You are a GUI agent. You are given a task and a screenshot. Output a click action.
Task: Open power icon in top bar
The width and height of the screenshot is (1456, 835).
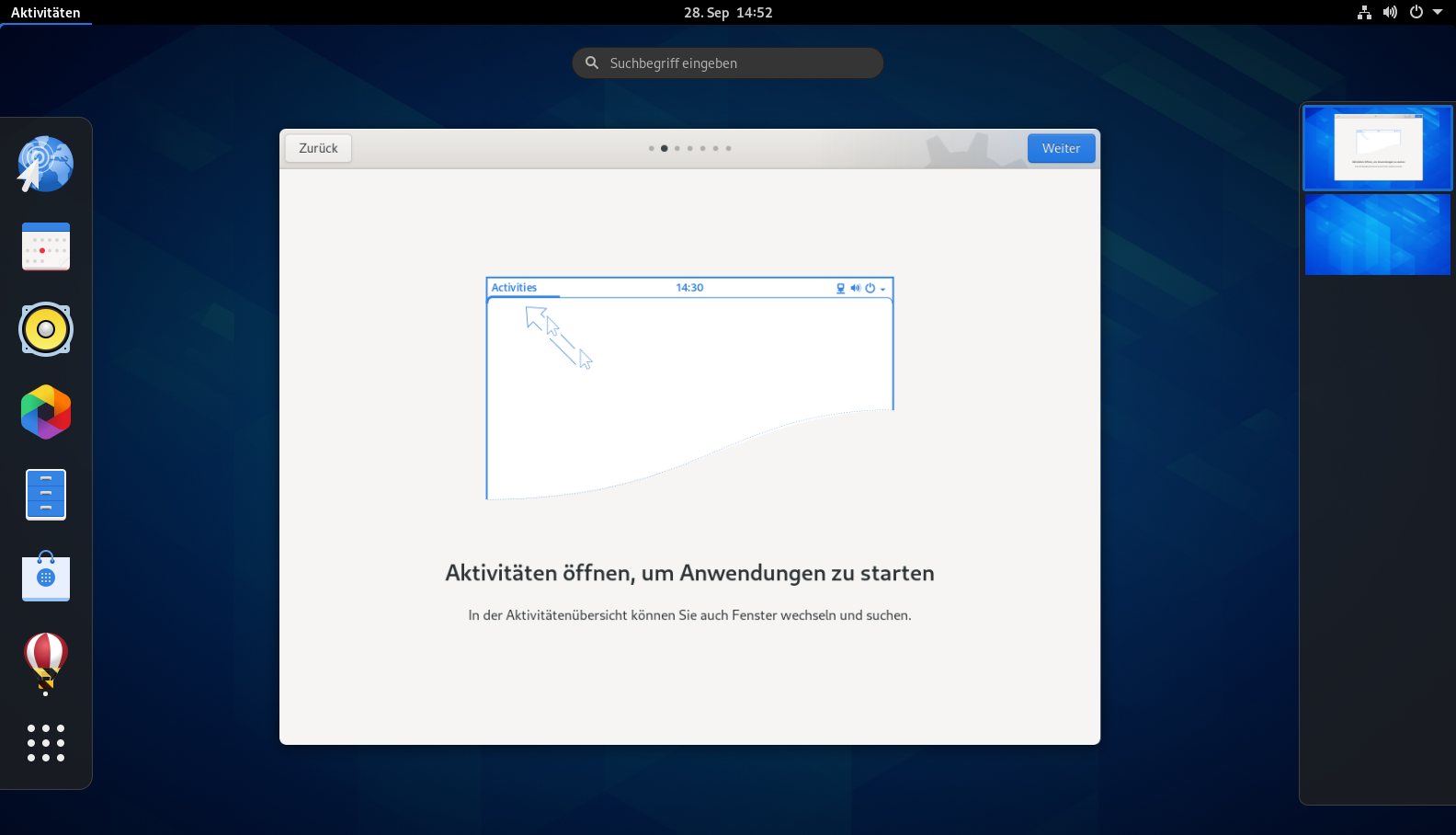click(1416, 12)
